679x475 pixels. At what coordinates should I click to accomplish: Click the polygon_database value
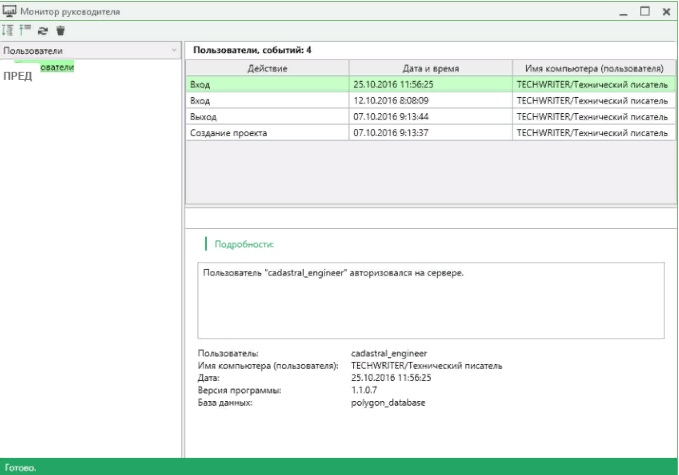[x=386, y=402]
